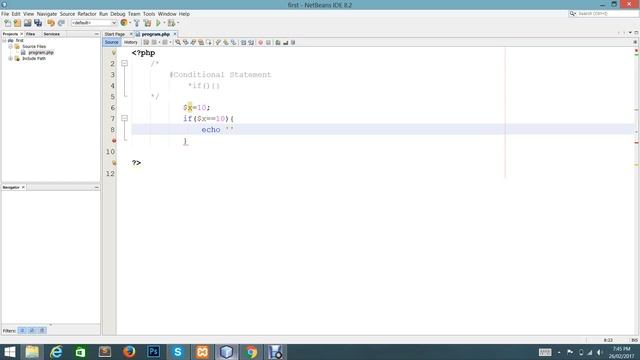Open Skype from the taskbar
Viewport: 640px width, 360px height.
pyautogui.click(x=178, y=352)
